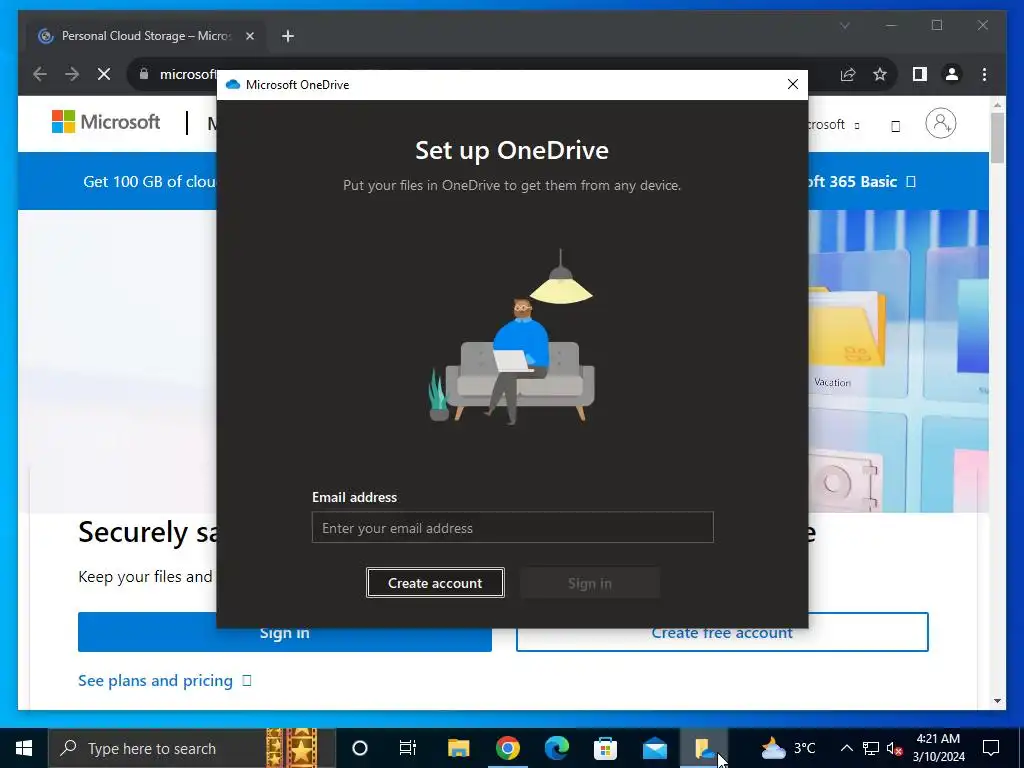Stop the page loading in Chrome
This screenshot has height=768, width=1024.
[x=104, y=74]
